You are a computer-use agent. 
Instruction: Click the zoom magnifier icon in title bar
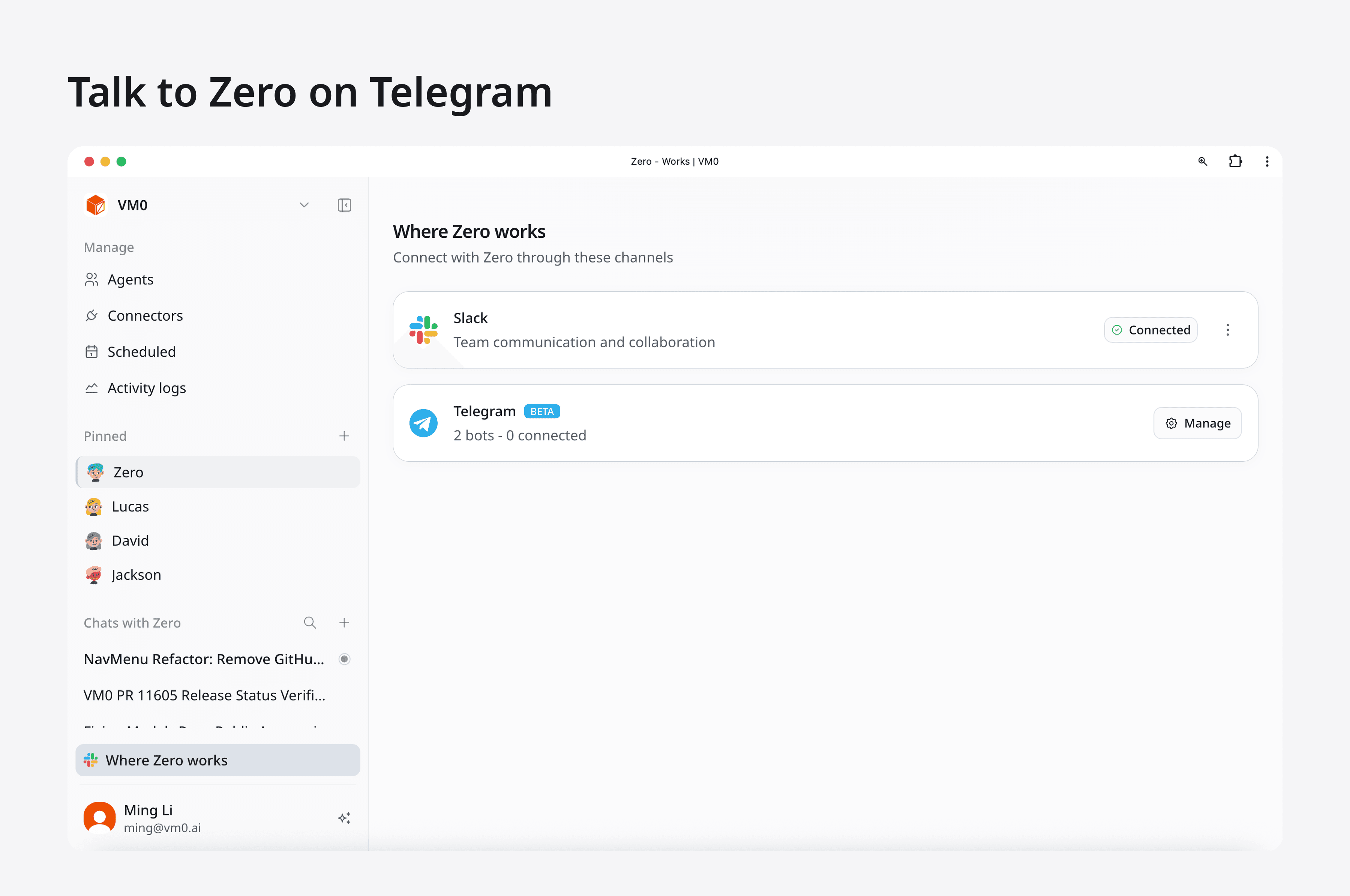point(1203,162)
